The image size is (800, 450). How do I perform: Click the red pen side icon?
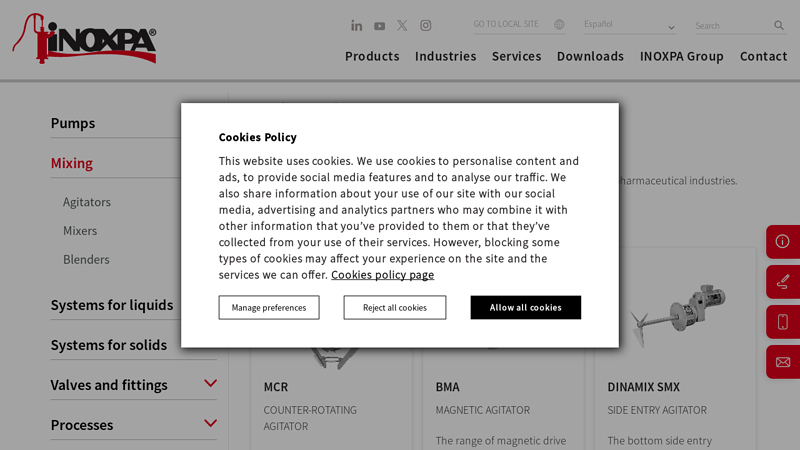click(x=782, y=282)
